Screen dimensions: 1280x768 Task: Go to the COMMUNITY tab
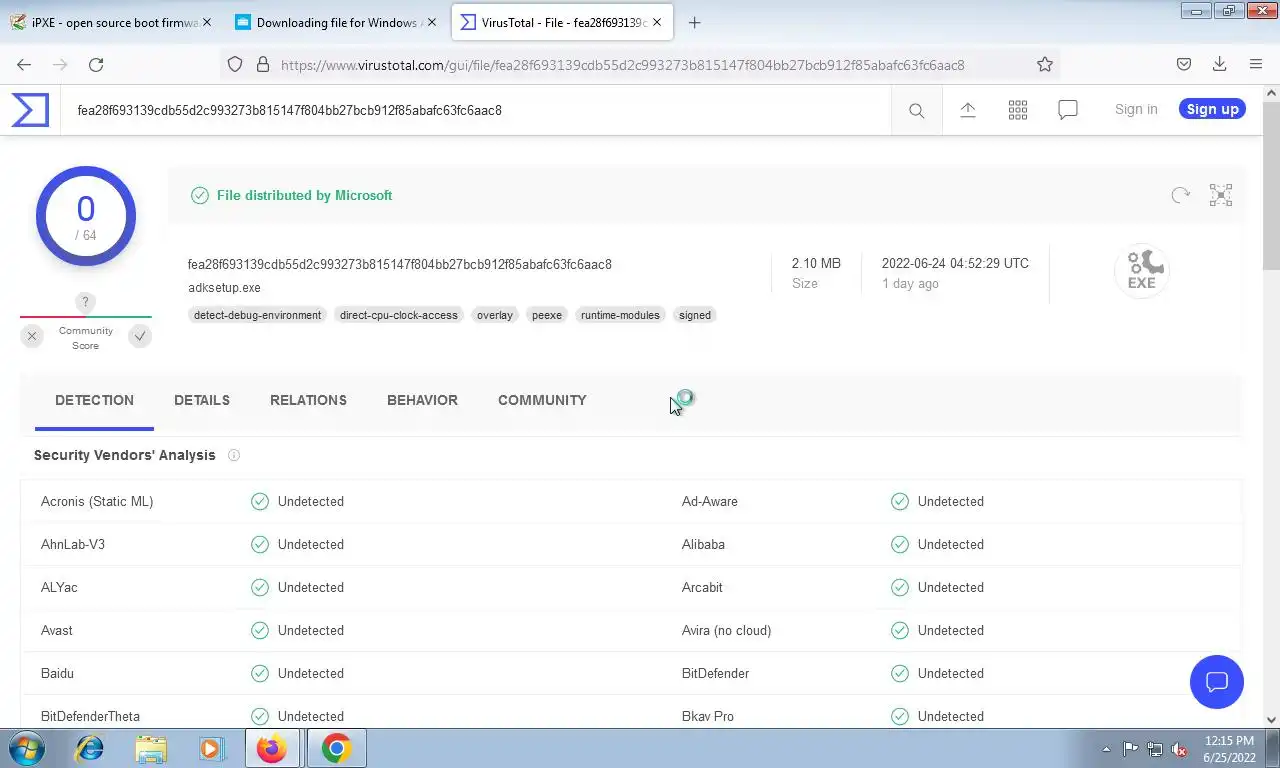pyautogui.click(x=542, y=400)
